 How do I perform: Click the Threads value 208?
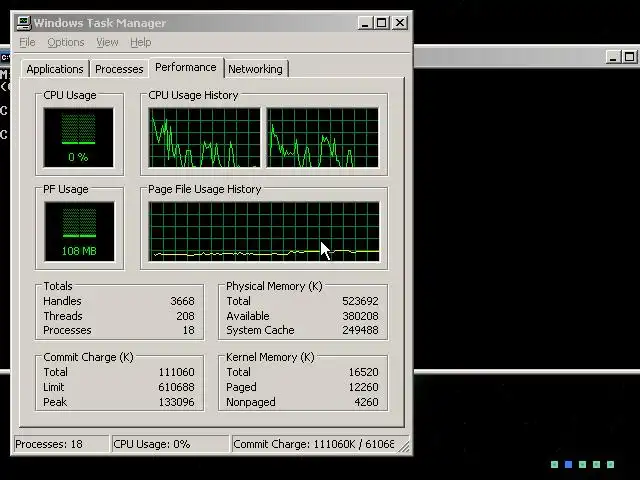coord(185,316)
